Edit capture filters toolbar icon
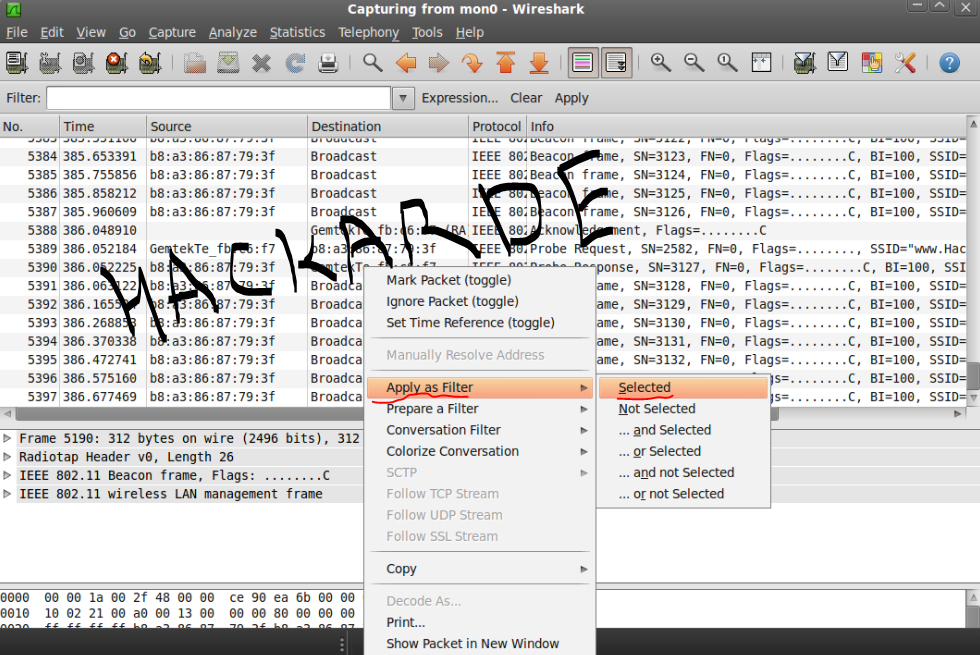980x655 pixels. (x=804, y=62)
